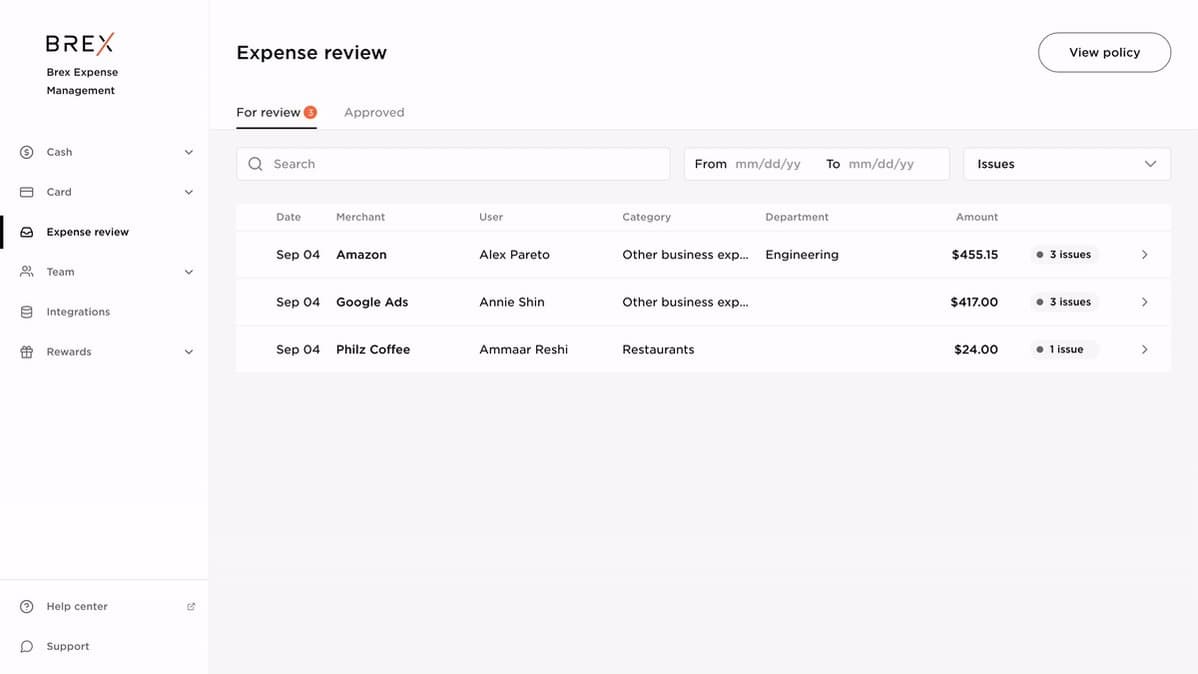Viewport: 1198px width, 674px height.
Task: Select the For review tab
Action: [268, 113]
